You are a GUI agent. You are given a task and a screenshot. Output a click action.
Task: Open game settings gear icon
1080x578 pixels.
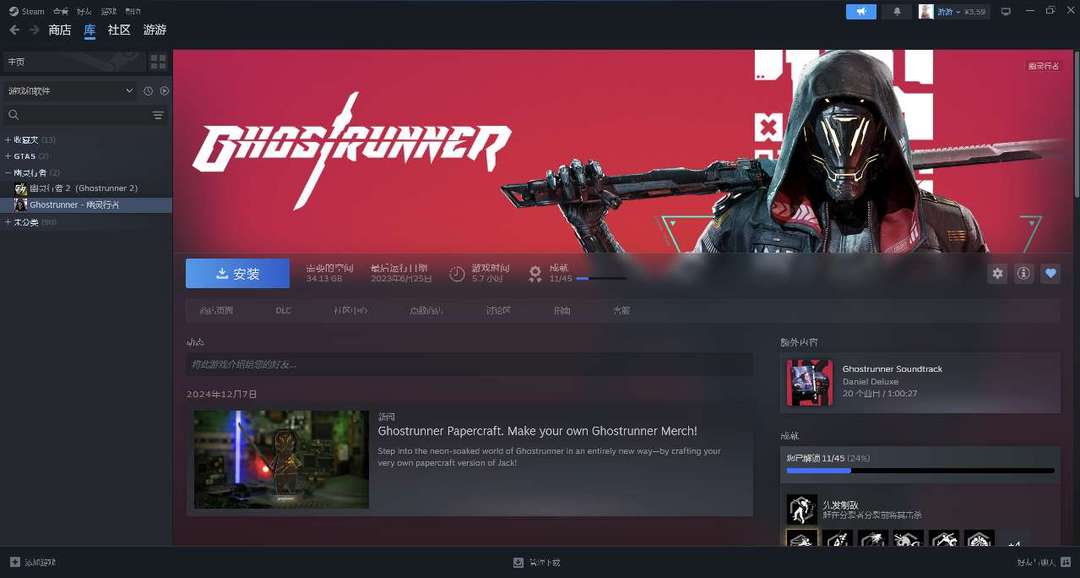click(x=997, y=273)
